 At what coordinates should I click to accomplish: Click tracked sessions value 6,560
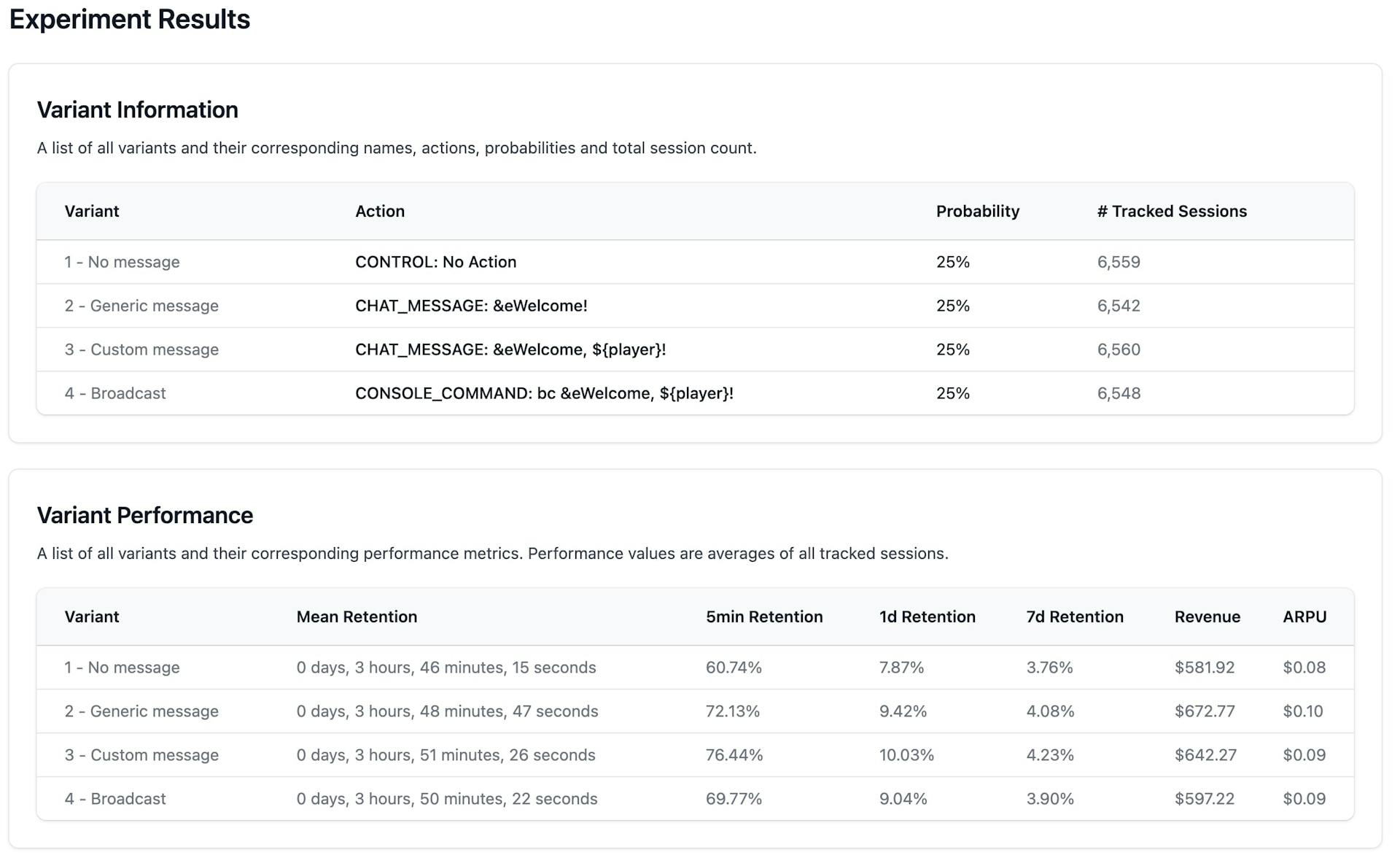[x=1119, y=349]
